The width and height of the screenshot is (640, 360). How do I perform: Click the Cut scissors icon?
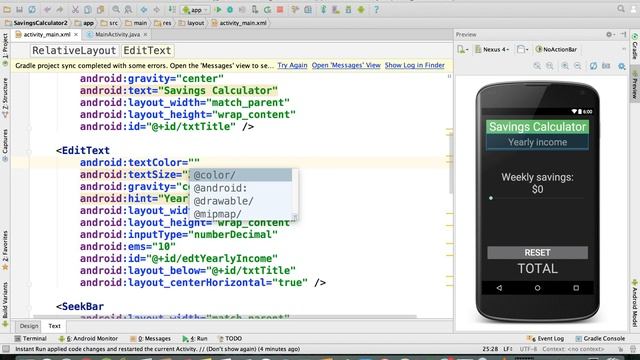pos(75,9)
